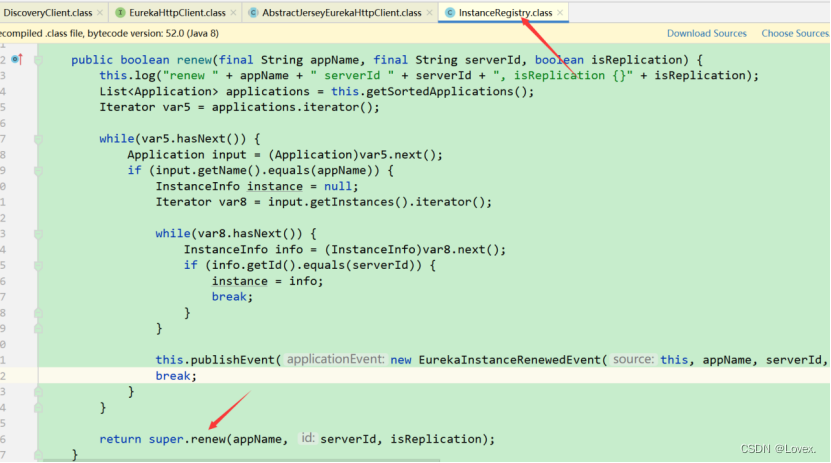Click the Download Sources link
The height and width of the screenshot is (463, 831).
coord(706,33)
